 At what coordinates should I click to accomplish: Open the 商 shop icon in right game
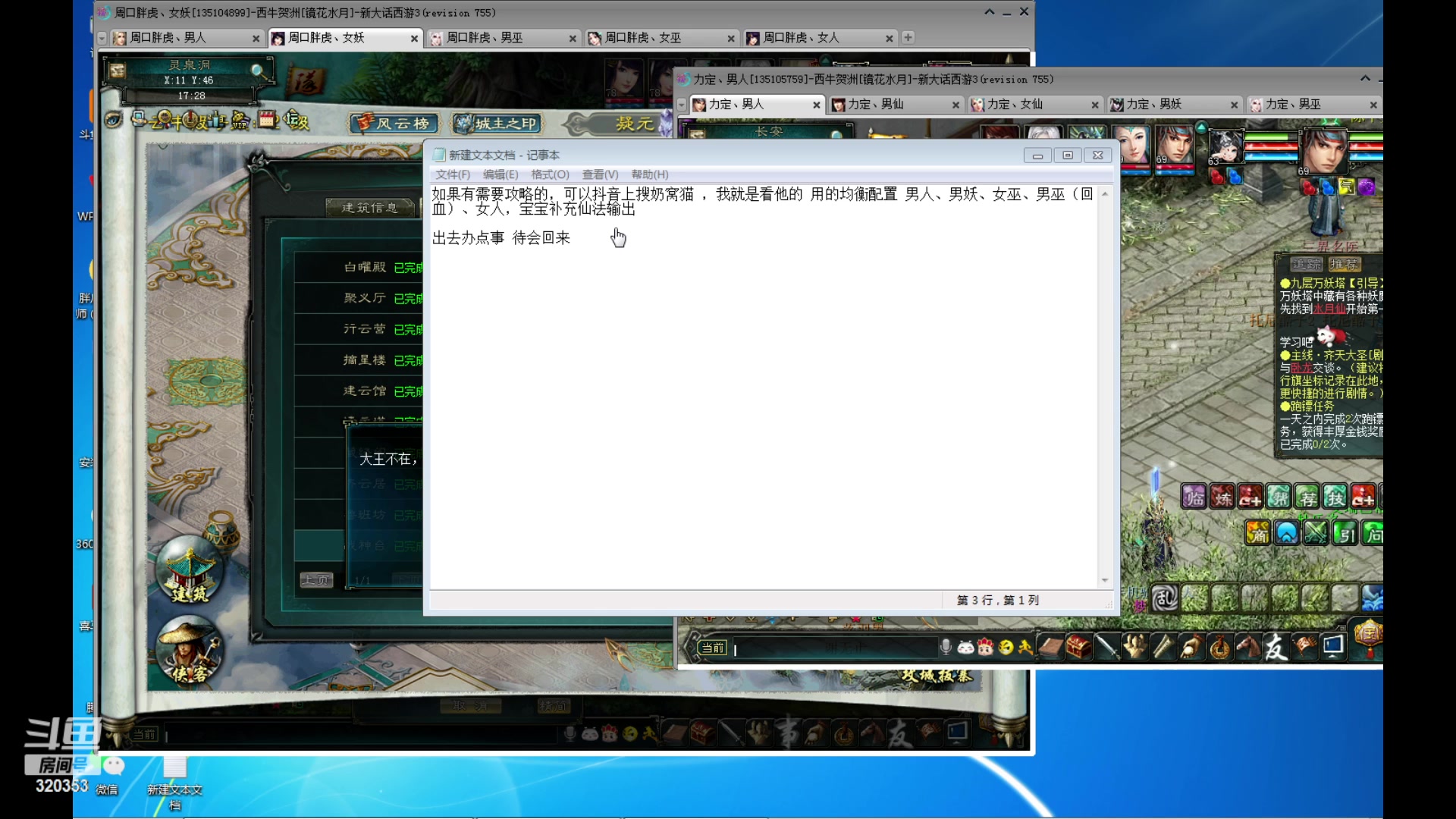coord(1257,534)
